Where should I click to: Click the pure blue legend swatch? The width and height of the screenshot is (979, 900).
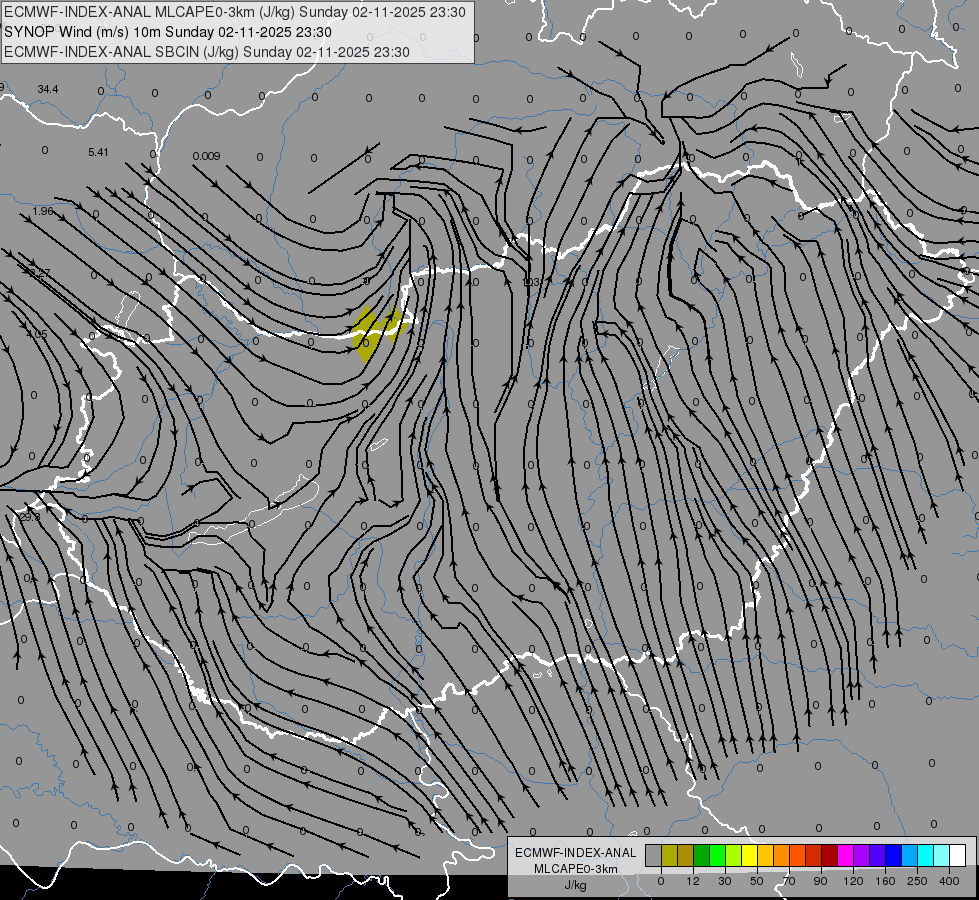[x=893, y=855]
